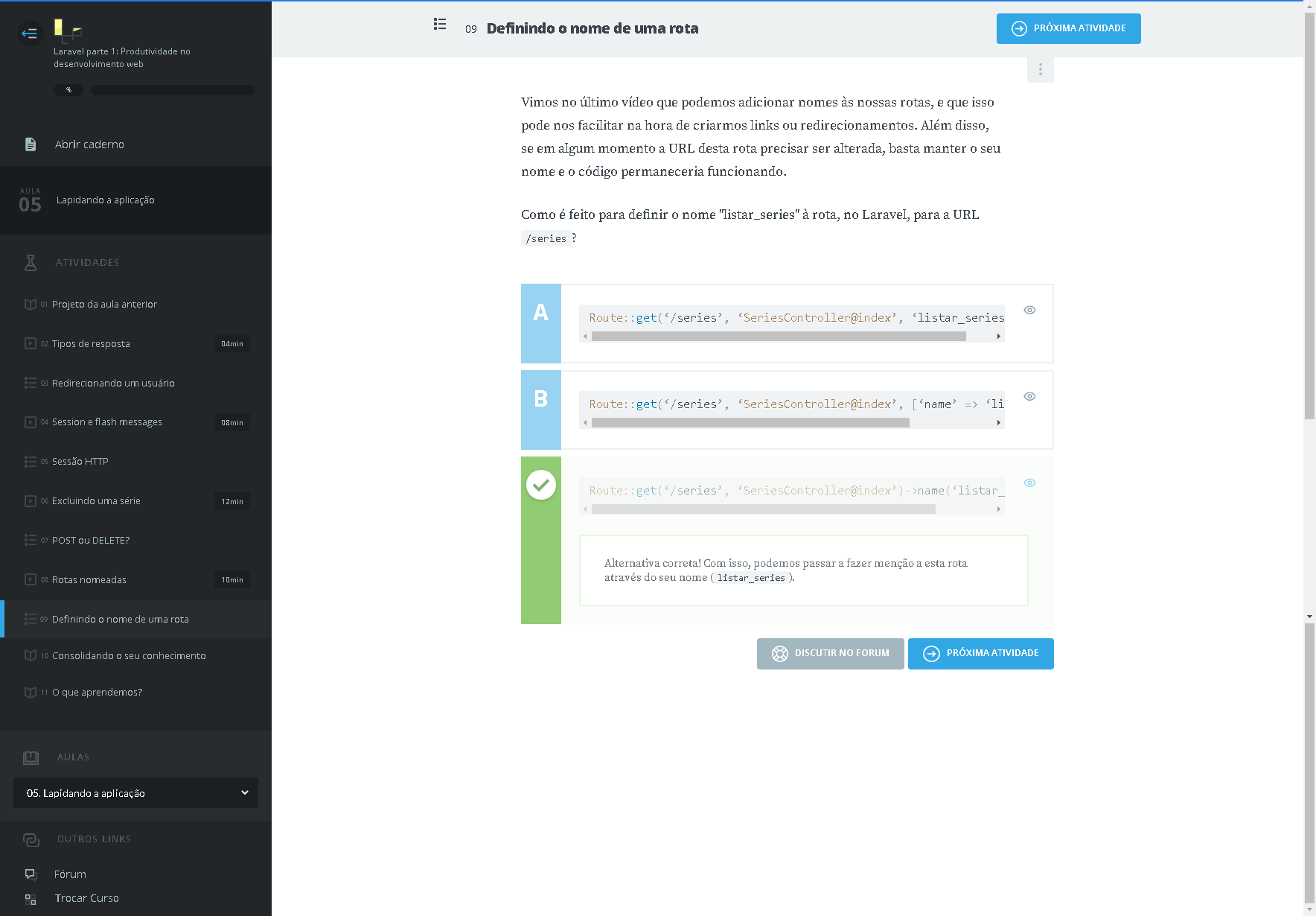
Task: Open 'Consolidando o seu conhecimento' activity
Action: tap(129, 656)
